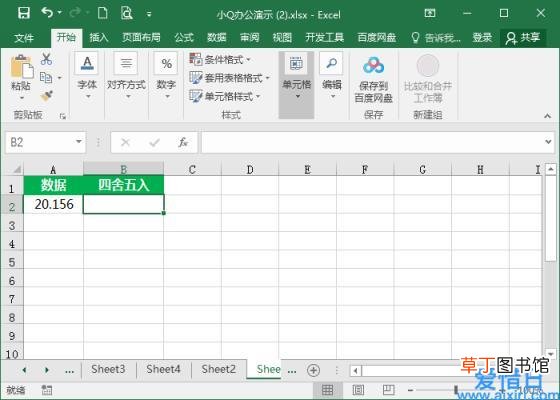Screen dimensions: 560x400
Task: Click the Cut scissors icon
Action: 46,59
